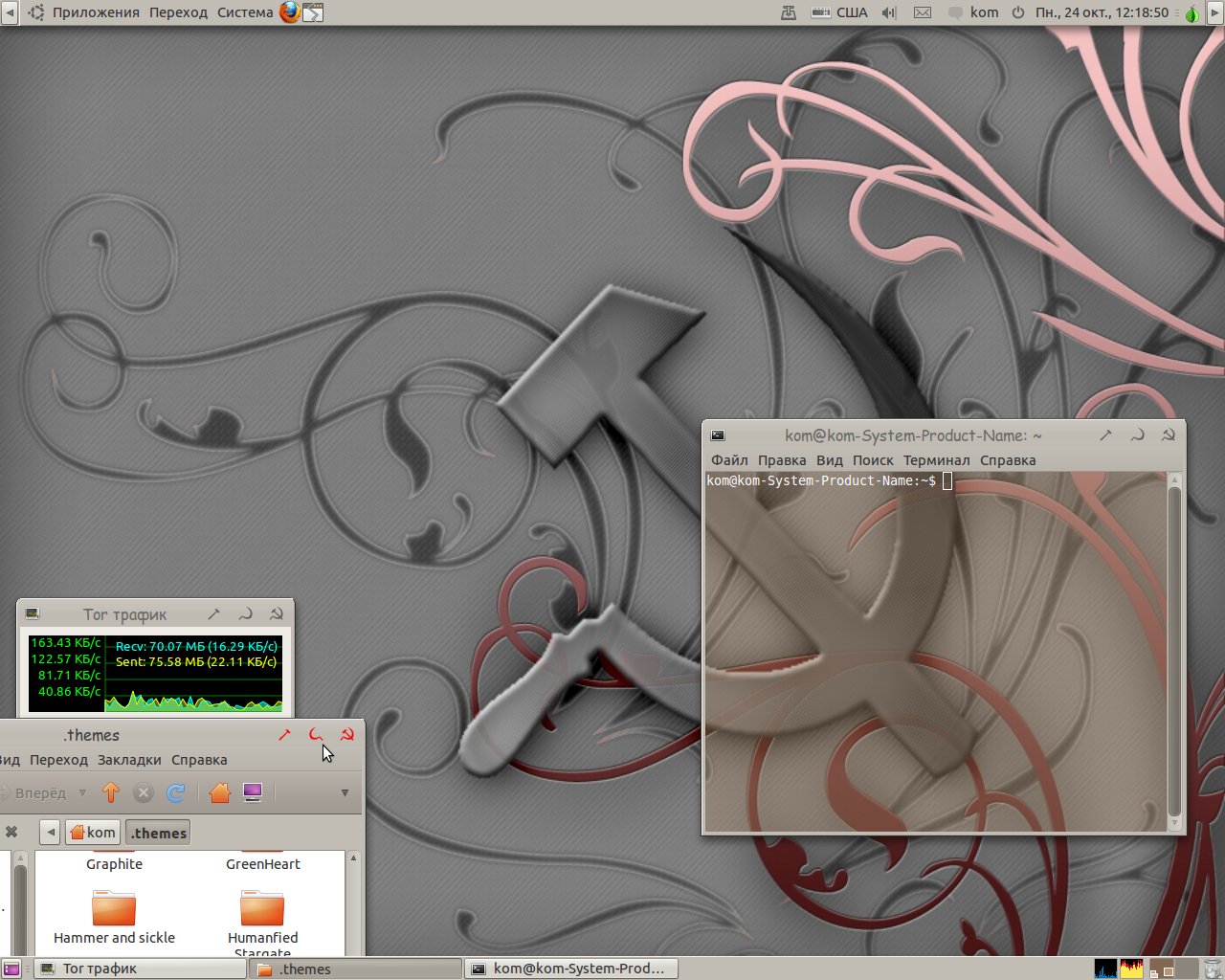Open the power session menu icon
Viewport: 1225px width, 980px height.
(1018, 12)
